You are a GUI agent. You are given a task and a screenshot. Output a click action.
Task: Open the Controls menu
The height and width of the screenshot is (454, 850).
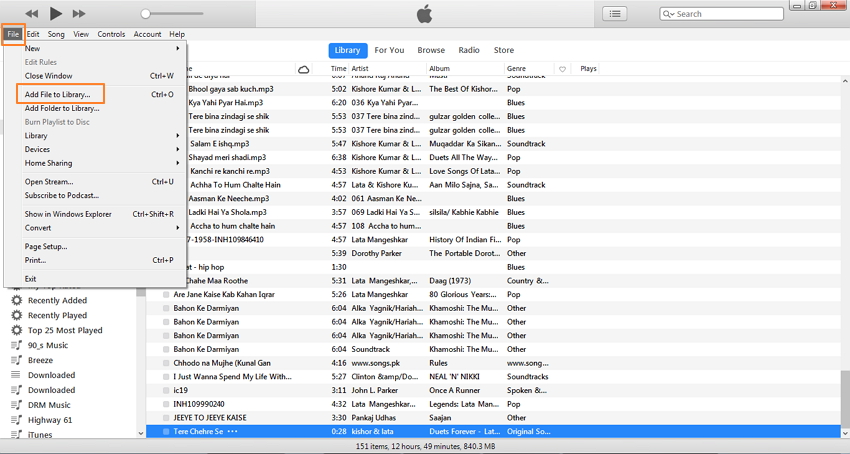click(x=111, y=34)
